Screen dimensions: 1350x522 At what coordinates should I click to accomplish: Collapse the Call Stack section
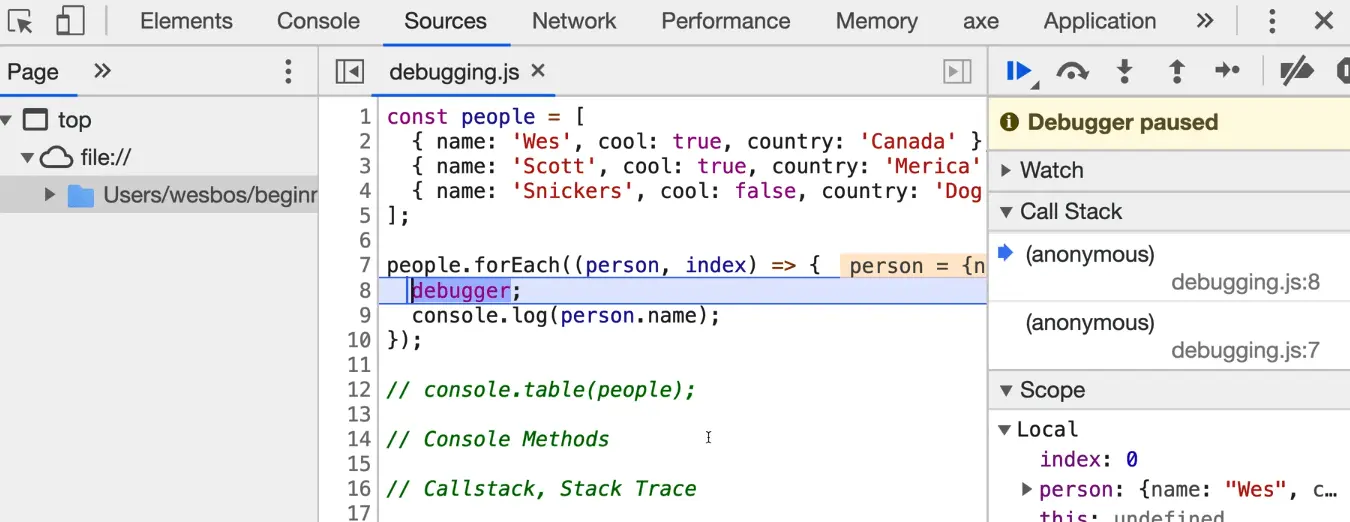pos(1006,212)
